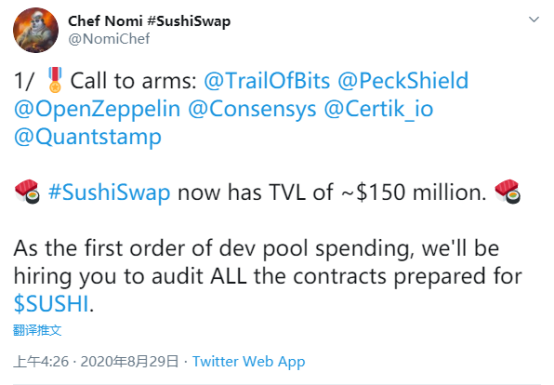Open the #SushiSwap hashtag in tweet body

coord(109,192)
